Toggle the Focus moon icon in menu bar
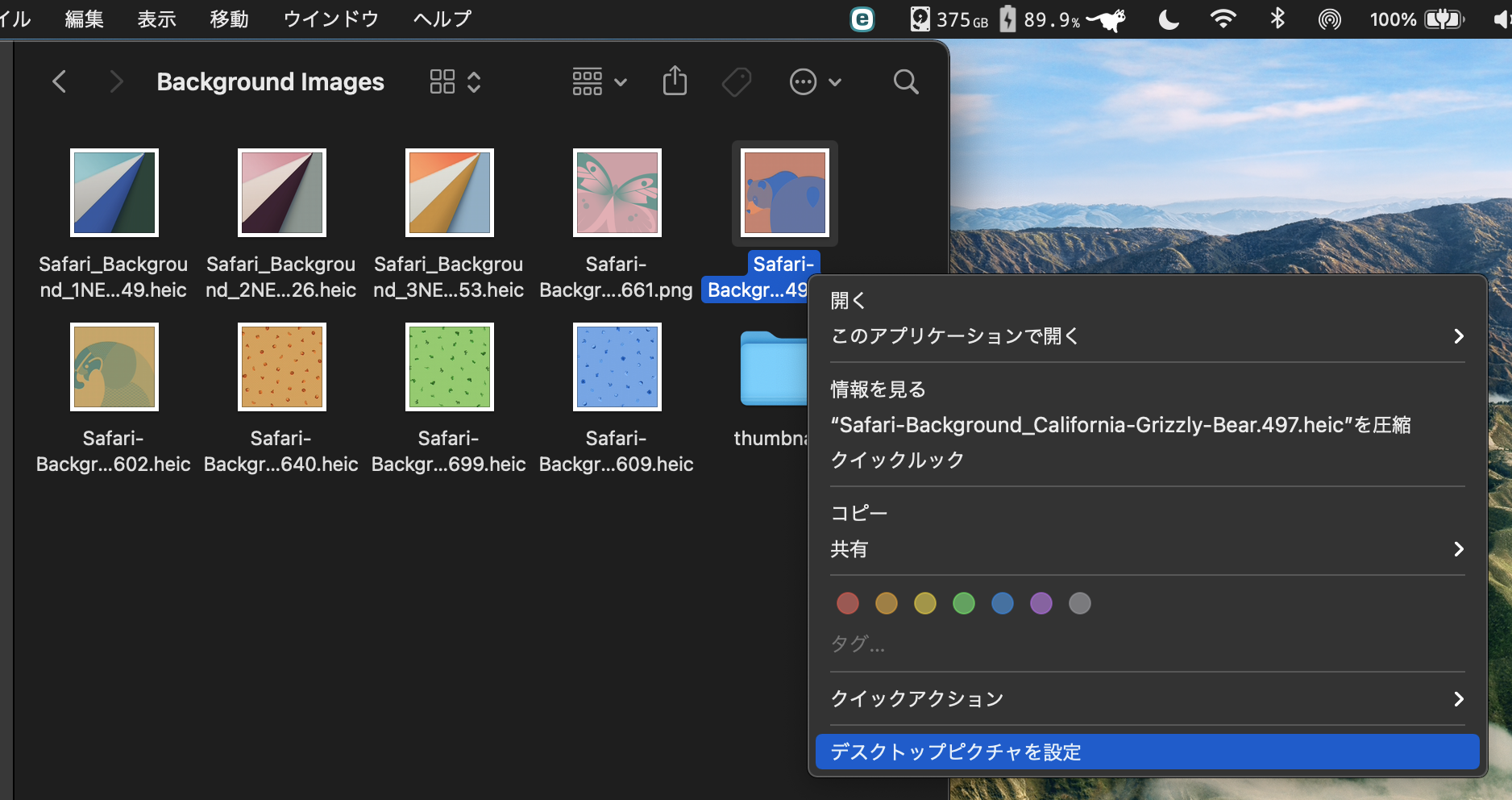Screen dimensions: 1512x800 [1168, 19]
